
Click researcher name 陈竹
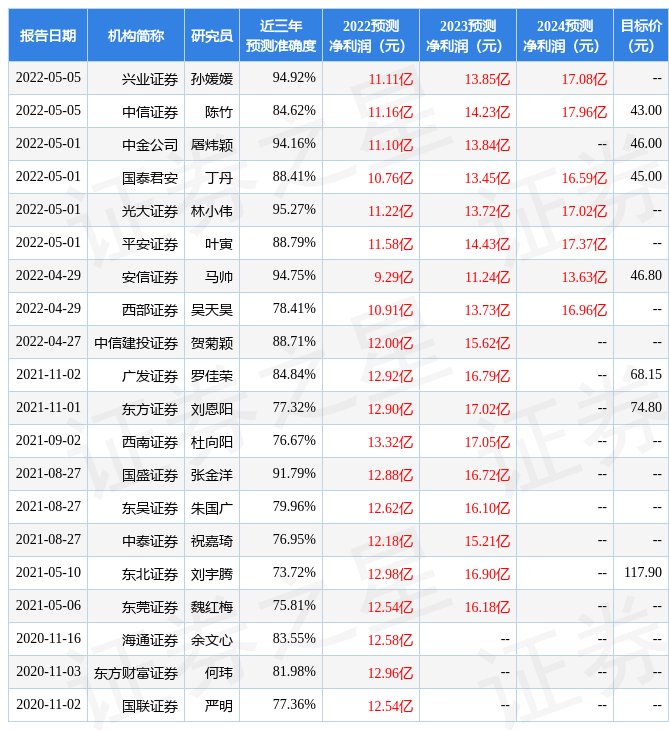click(x=219, y=112)
